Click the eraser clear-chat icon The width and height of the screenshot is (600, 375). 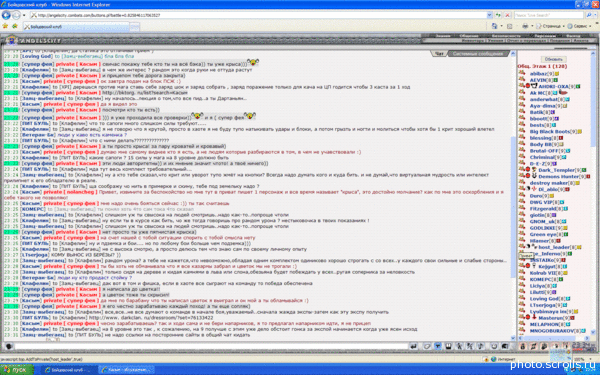(x=427, y=347)
